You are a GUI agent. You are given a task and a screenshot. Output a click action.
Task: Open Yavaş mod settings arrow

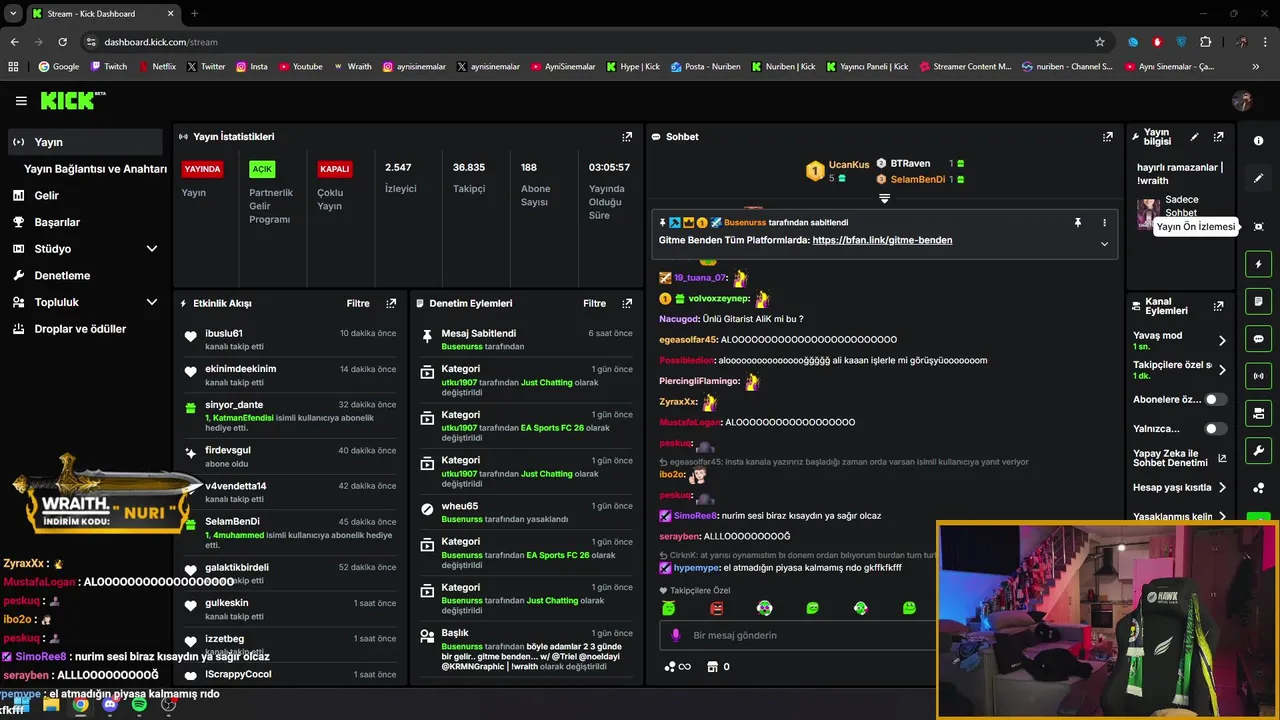[x=1222, y=341]
